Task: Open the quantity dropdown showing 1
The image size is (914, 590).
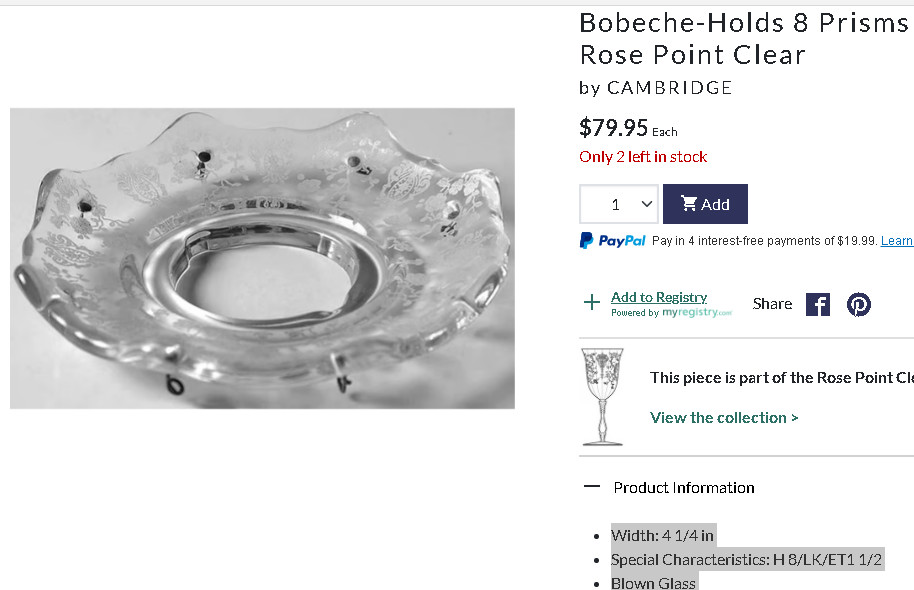Action: pyautogui.click(x=619, y=204)
